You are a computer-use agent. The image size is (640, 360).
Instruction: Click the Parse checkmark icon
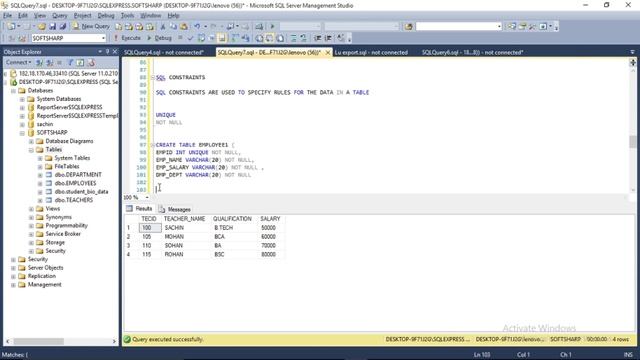(190, 38)
